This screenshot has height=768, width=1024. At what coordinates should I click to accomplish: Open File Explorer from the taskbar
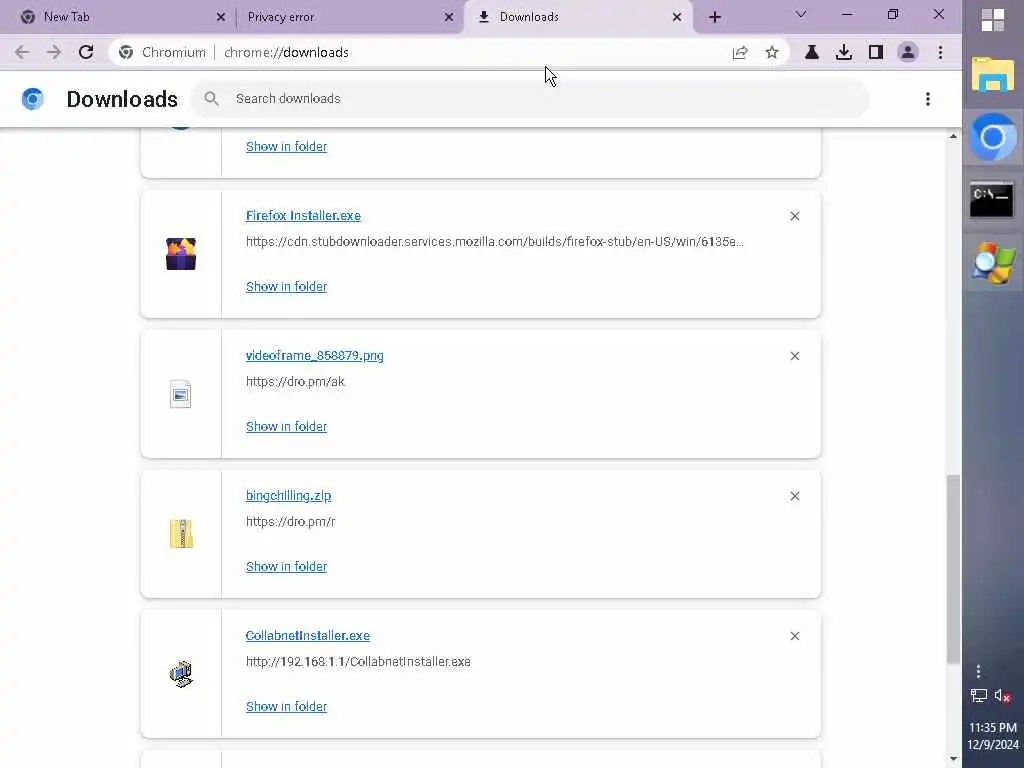pos(993,74)
